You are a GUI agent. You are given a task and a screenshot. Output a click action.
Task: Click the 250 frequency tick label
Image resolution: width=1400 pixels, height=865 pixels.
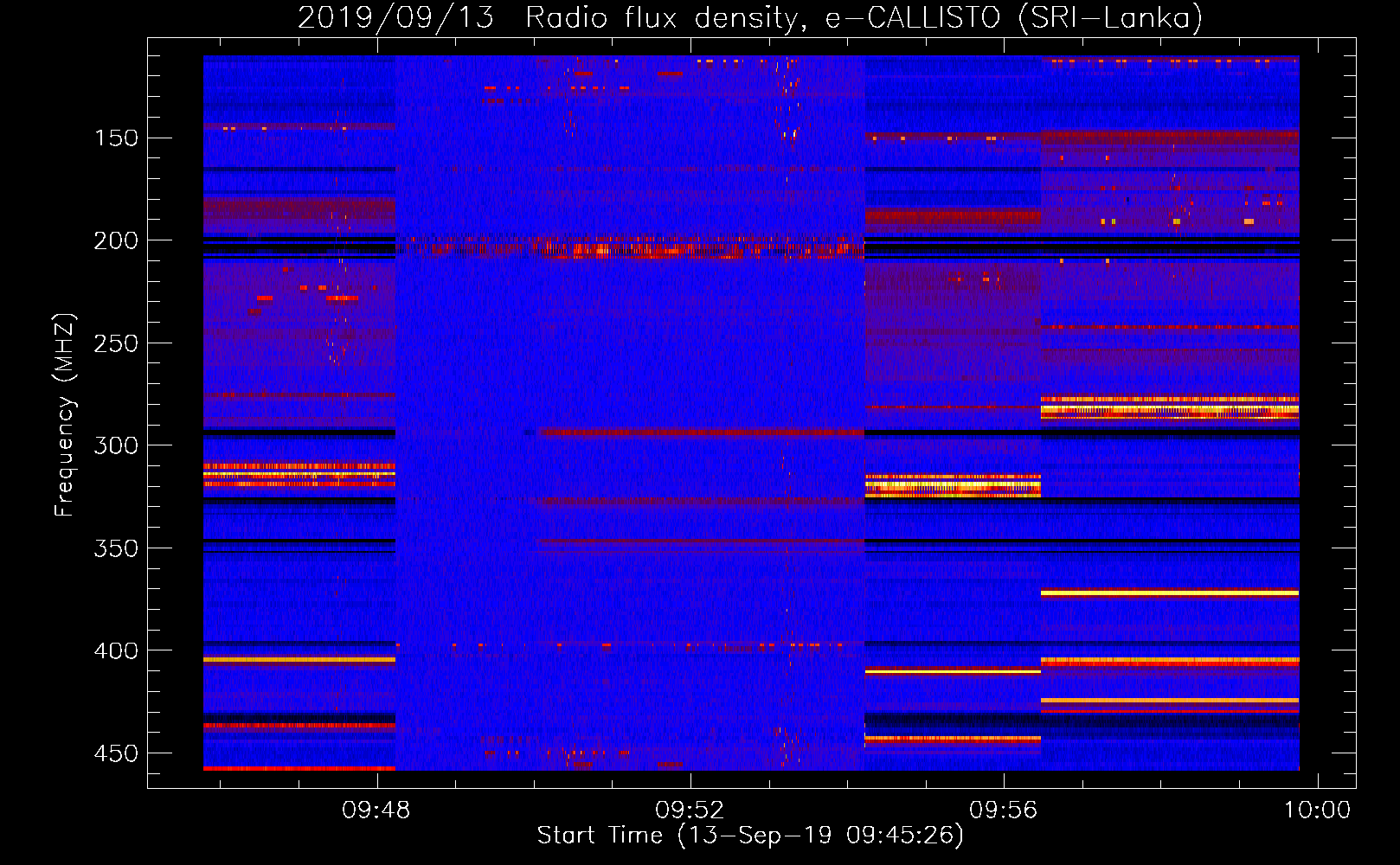click(116, 343)
